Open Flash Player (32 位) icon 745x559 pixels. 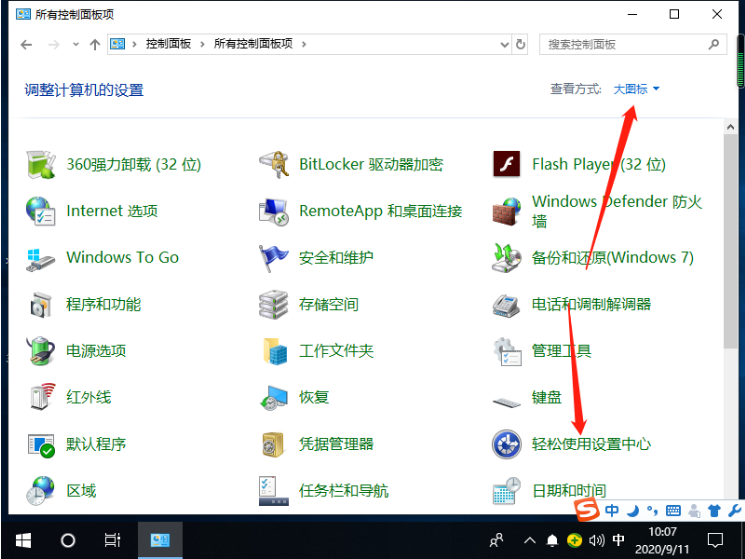tap(507, 164)
